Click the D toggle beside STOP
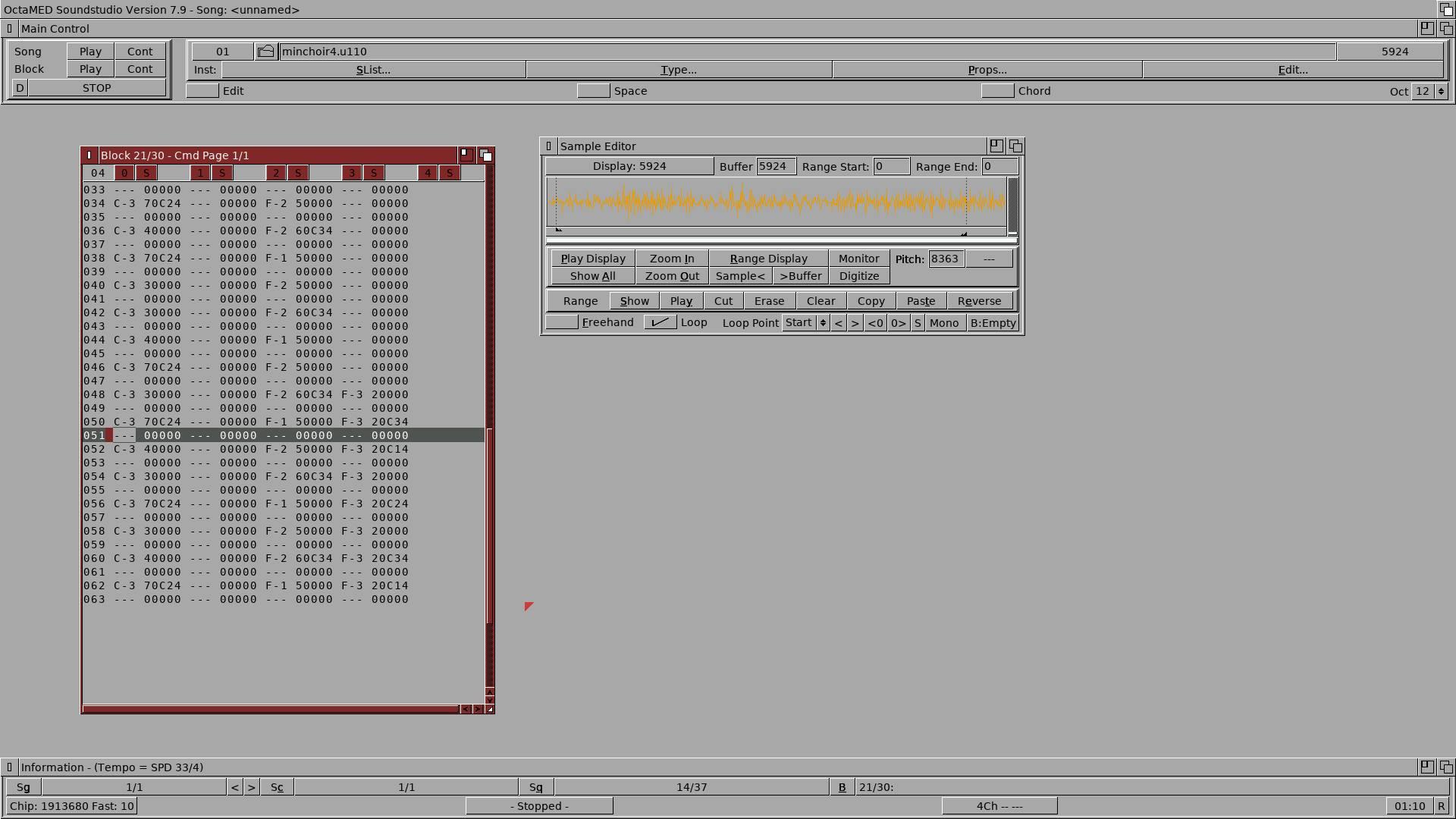The height and width of the screenshot is (819, 1456). coord(20,88)
